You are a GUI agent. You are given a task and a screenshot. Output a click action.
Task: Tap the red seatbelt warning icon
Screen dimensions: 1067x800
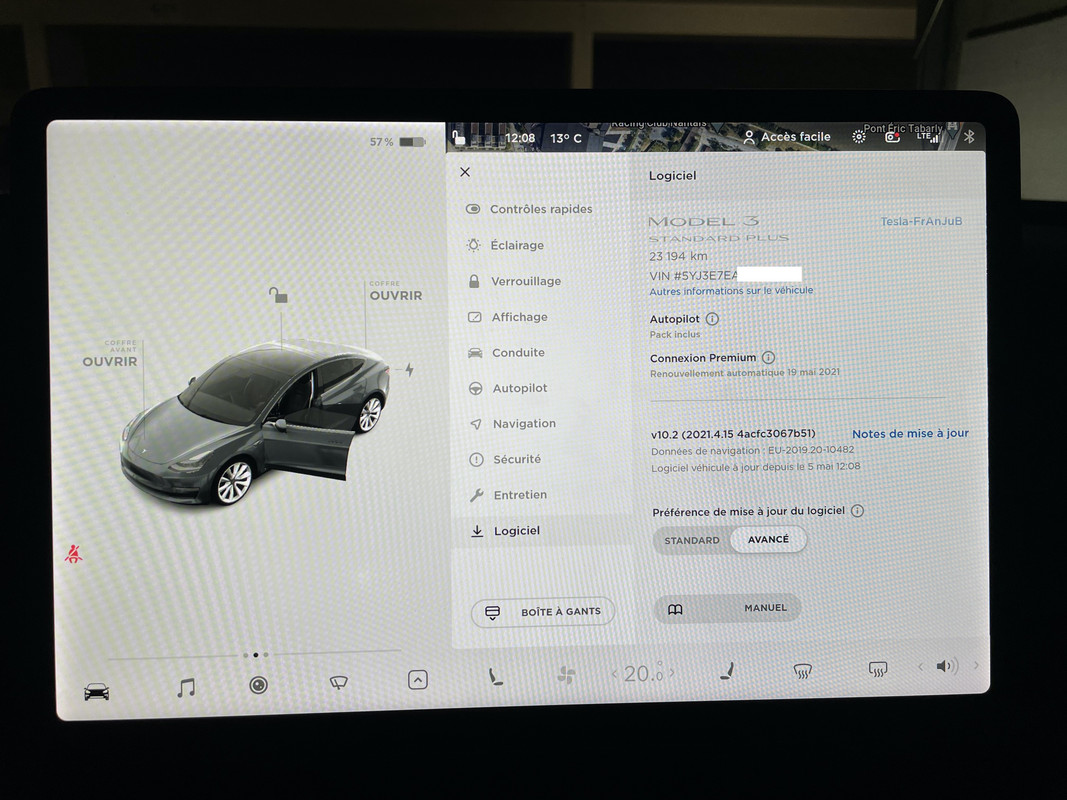coord(73,554)
